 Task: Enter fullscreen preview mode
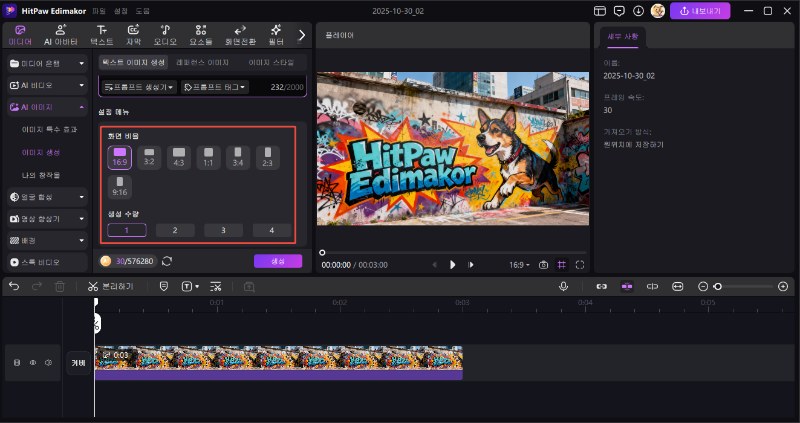(580, 265)
